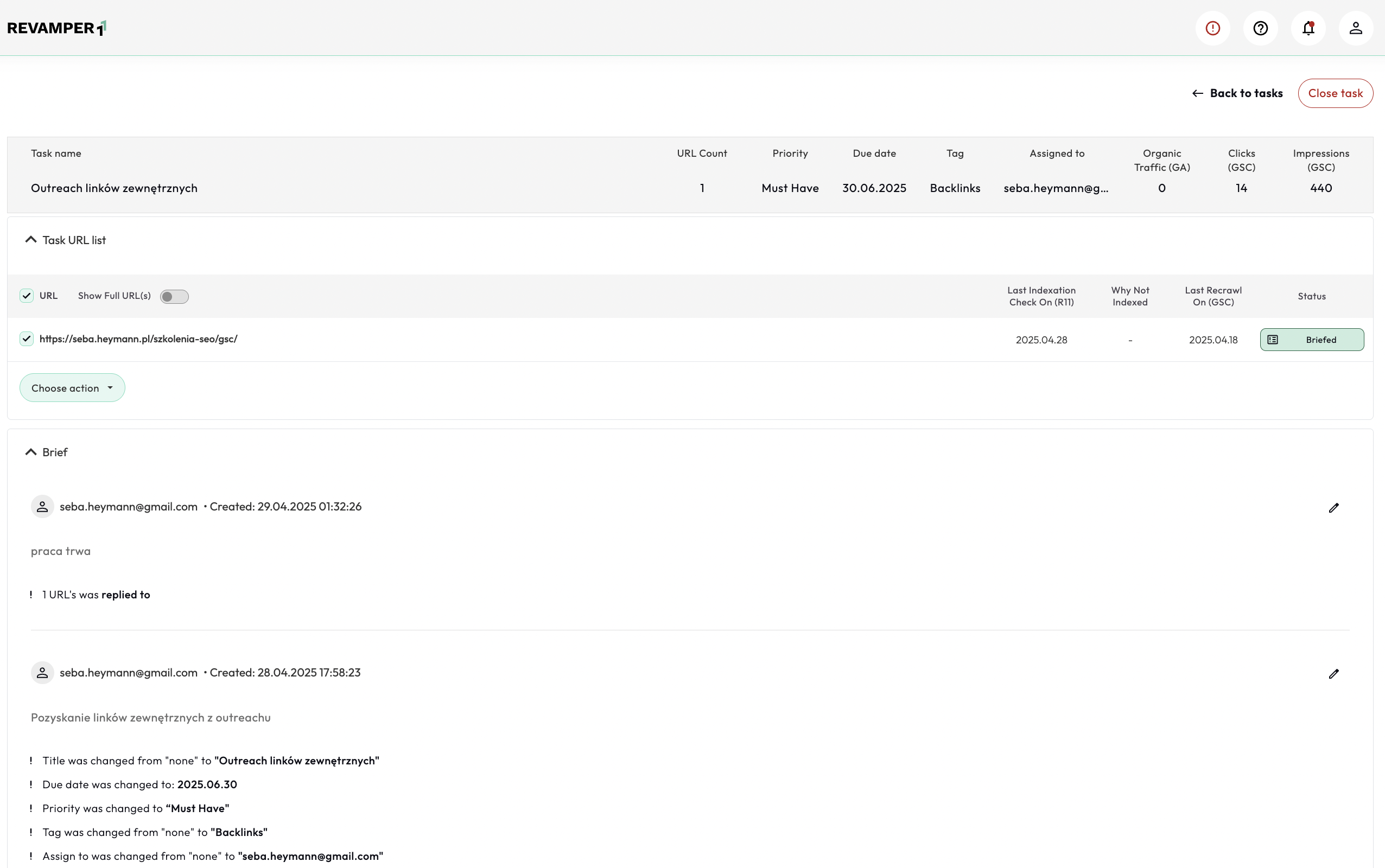Uncheck the URL header select-all checkbox
Screen dimensions: 1385x868
click(27, 296)
